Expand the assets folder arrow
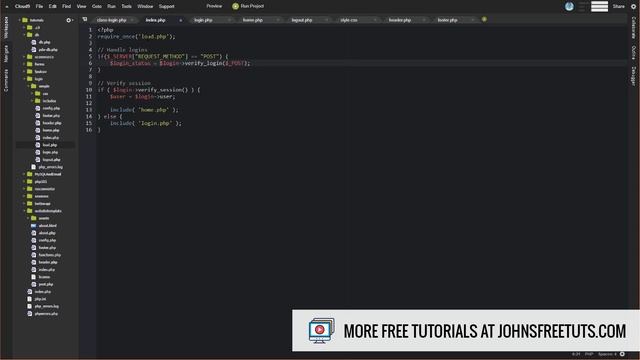 pos(28,218)
